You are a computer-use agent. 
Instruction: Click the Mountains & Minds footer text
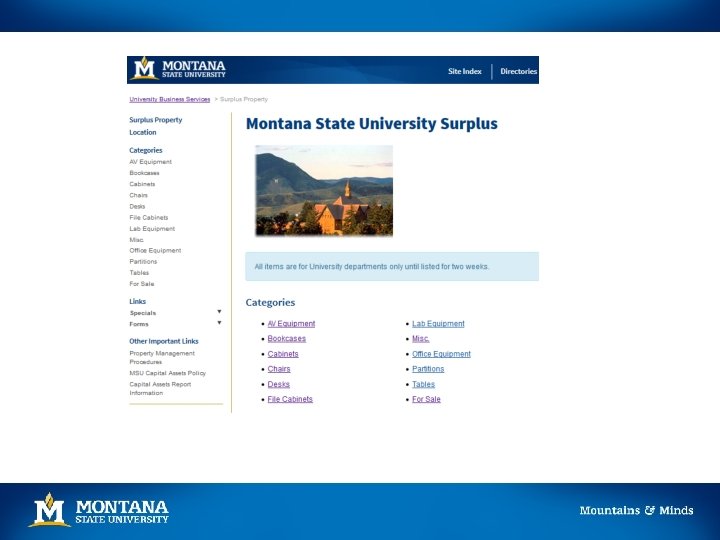[x=636, y=510]
